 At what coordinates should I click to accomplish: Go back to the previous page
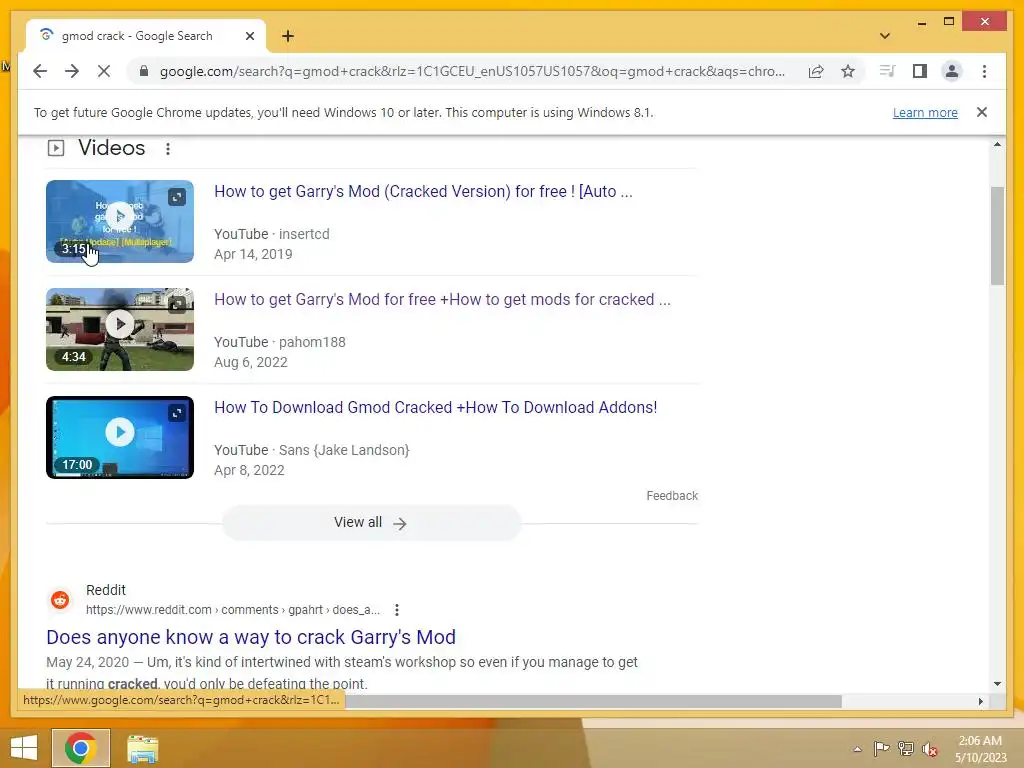[40, 71]
